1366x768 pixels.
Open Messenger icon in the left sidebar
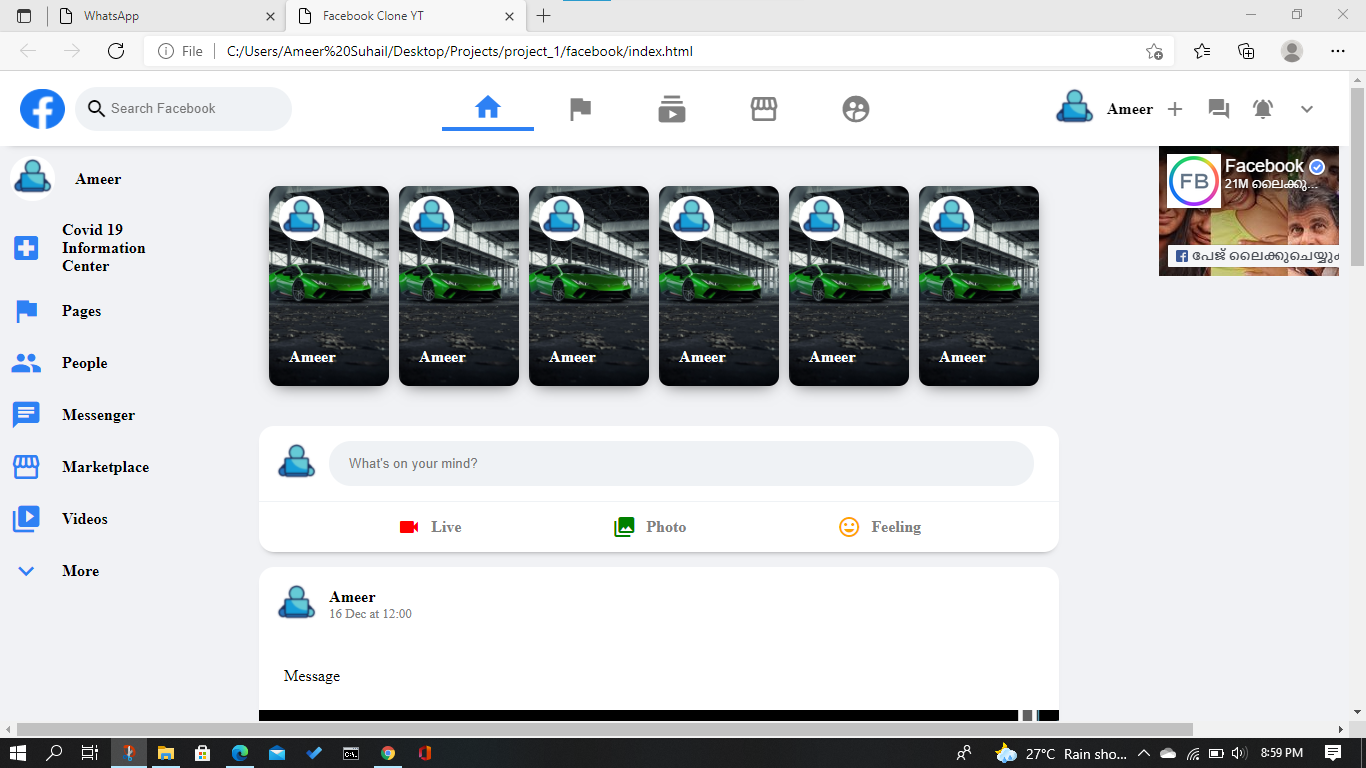[x=26, y=415]
